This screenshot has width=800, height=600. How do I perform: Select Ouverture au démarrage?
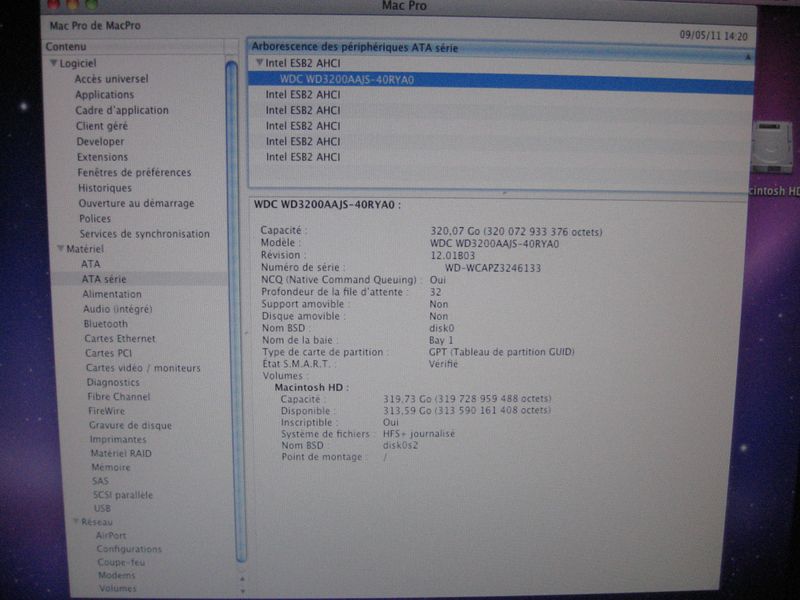click(x=136, y=203)
